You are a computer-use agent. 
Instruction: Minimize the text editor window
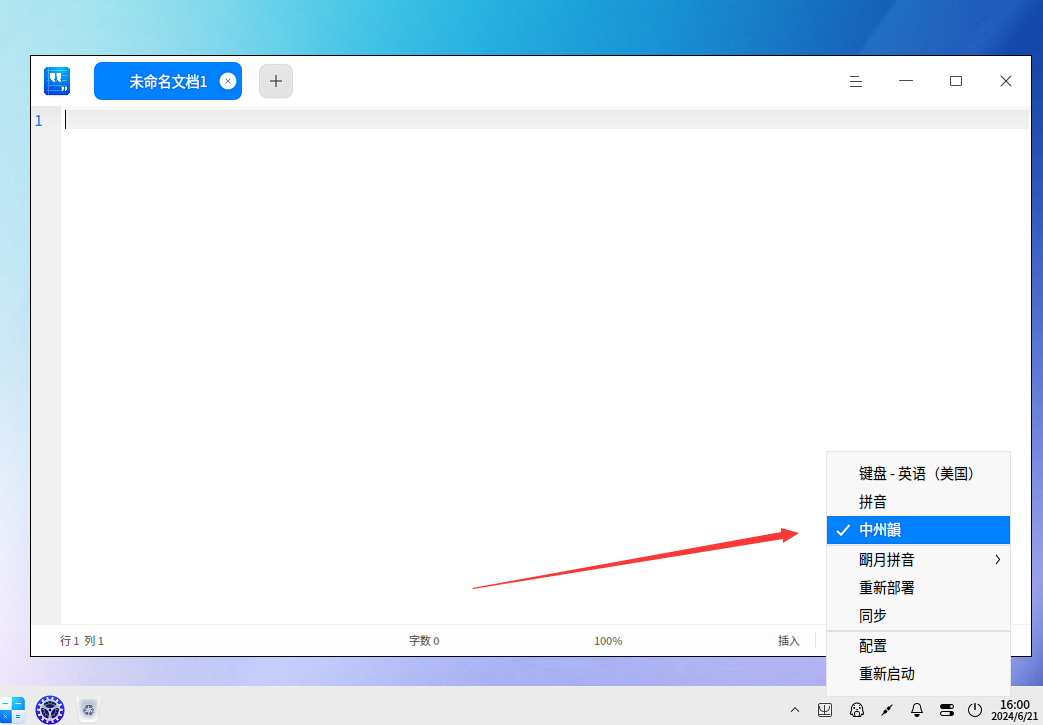coord(906,81)
